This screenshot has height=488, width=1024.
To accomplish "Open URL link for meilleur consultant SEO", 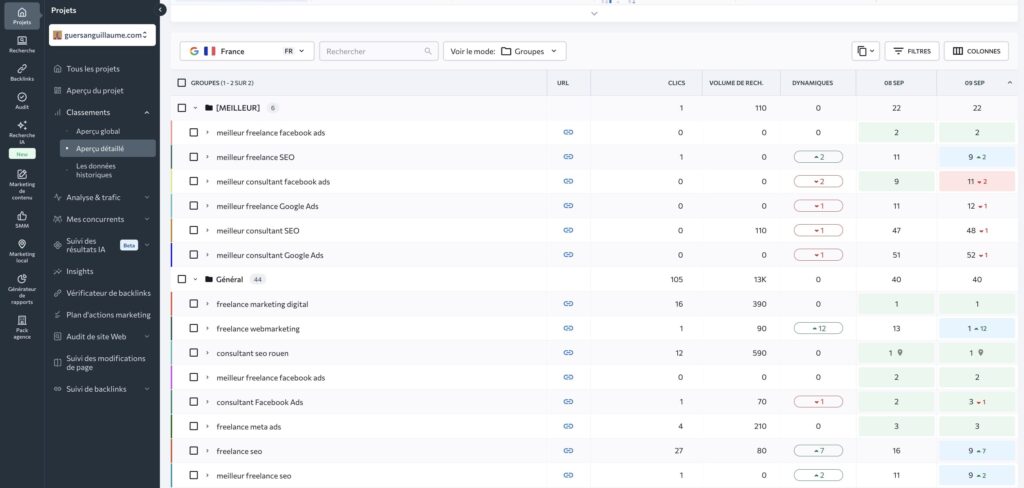I will point(568,231).
